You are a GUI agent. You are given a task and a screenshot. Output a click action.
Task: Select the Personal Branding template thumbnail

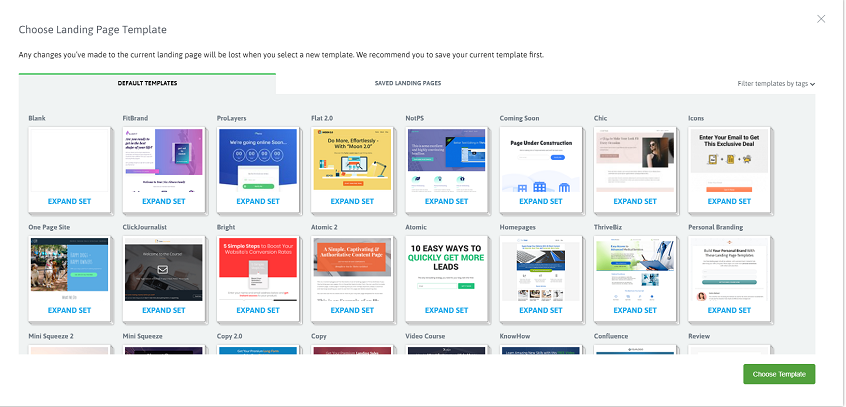729,269
